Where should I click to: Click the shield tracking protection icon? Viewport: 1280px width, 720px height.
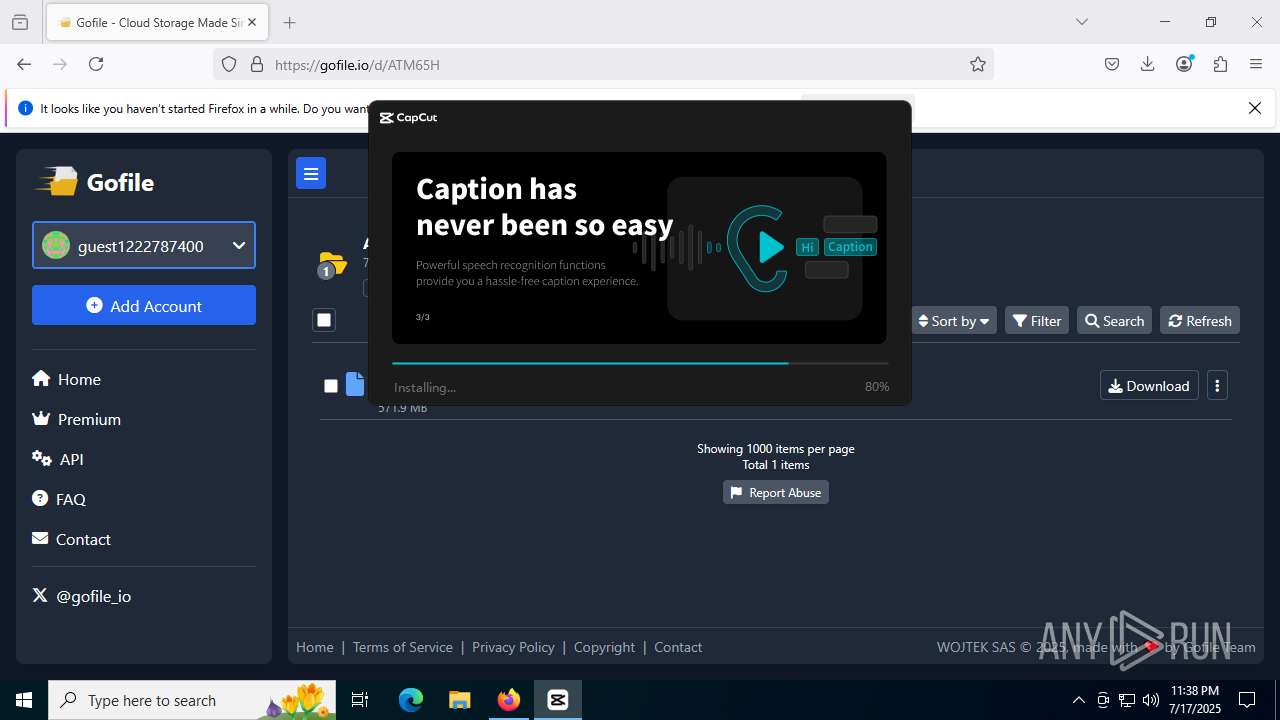[x=229, y=64]
